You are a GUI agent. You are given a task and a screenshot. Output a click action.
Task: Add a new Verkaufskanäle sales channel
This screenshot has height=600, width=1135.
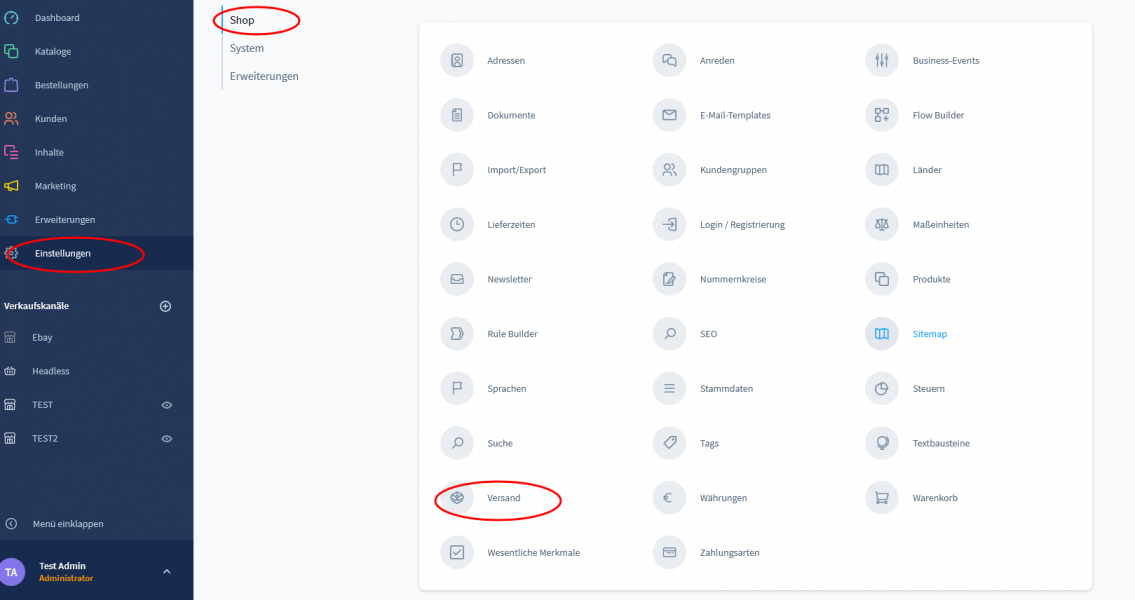(x=166, y=306)
